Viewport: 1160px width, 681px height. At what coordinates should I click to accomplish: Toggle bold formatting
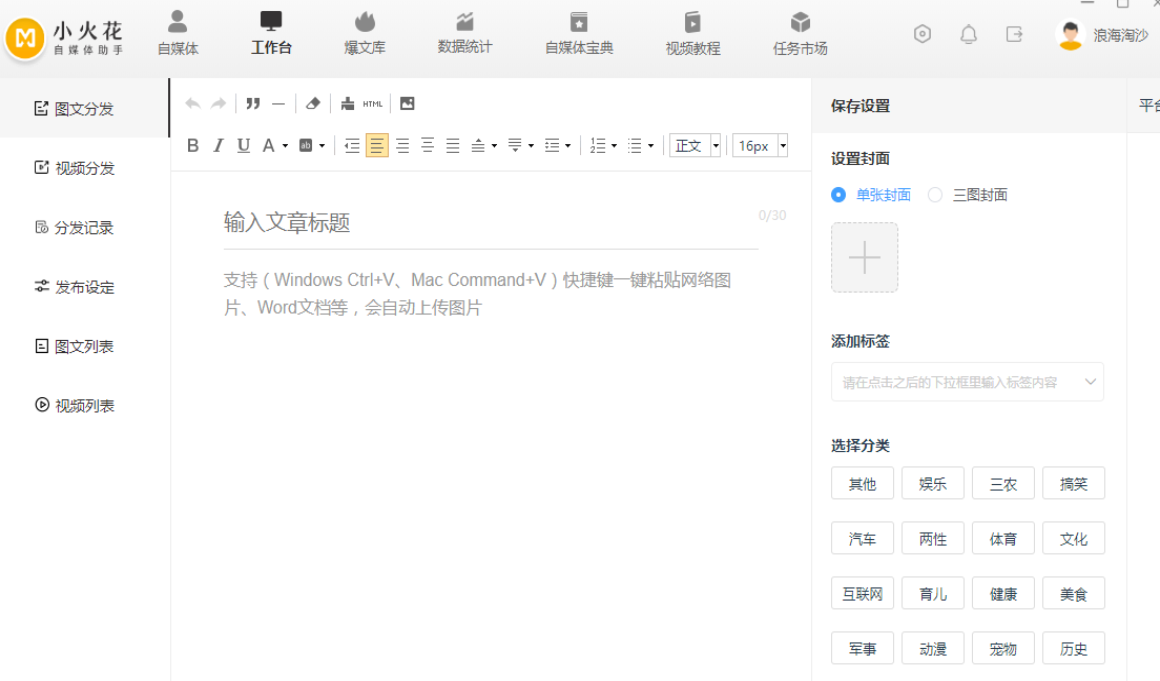pos(193,146)
